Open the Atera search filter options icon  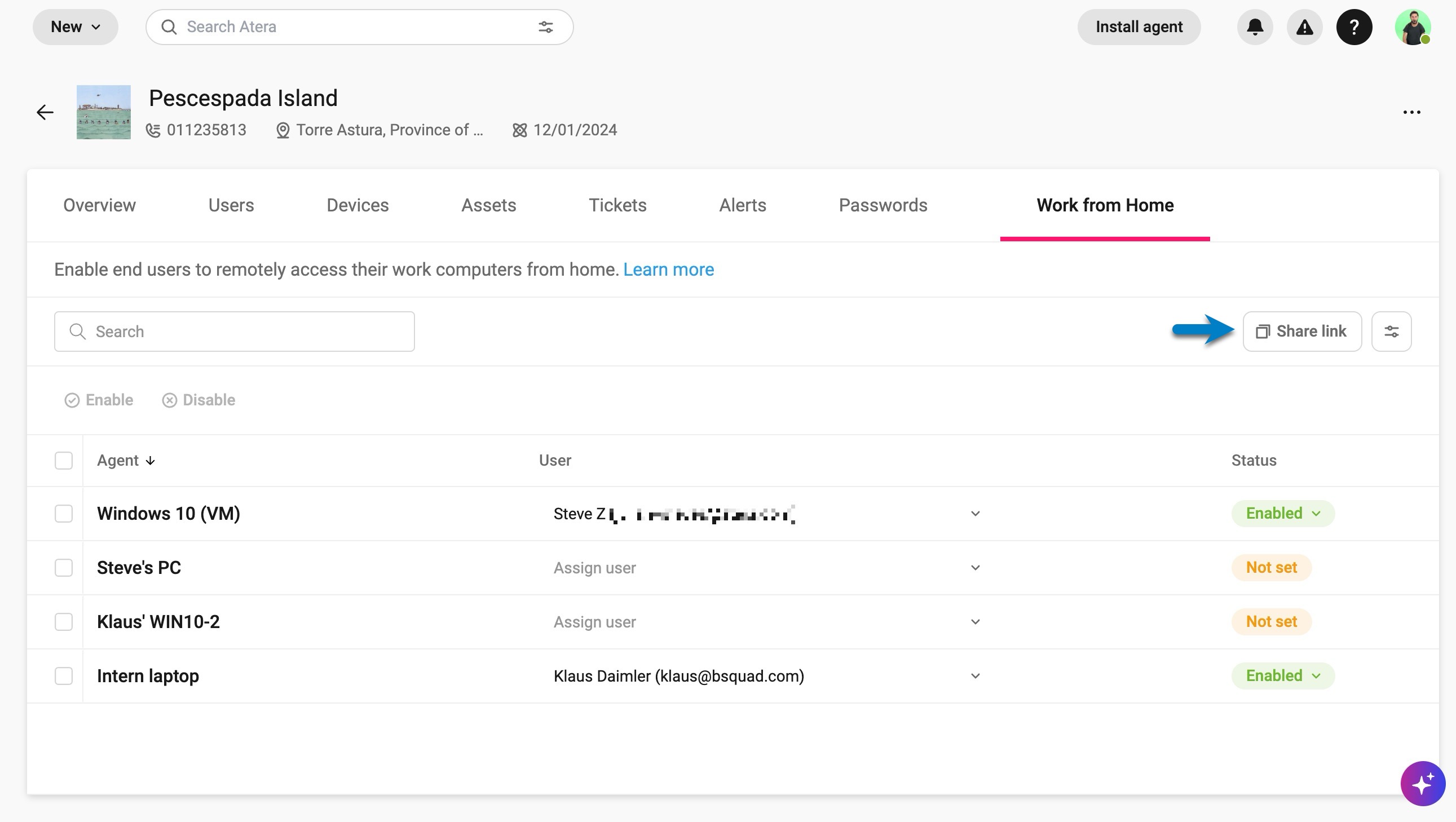(x=545, y=27)
